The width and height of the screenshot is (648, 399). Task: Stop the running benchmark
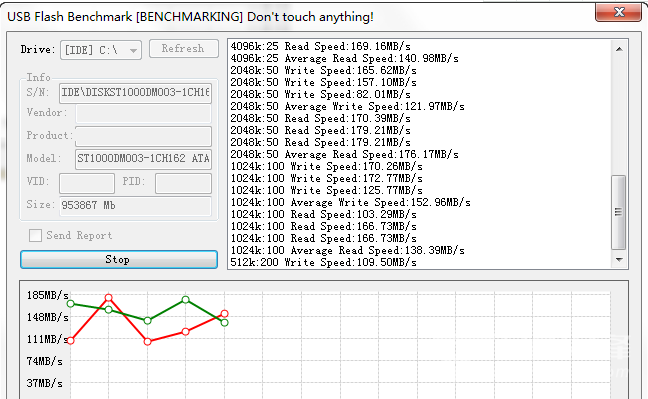pyautogui.click(x=119, y=259)
